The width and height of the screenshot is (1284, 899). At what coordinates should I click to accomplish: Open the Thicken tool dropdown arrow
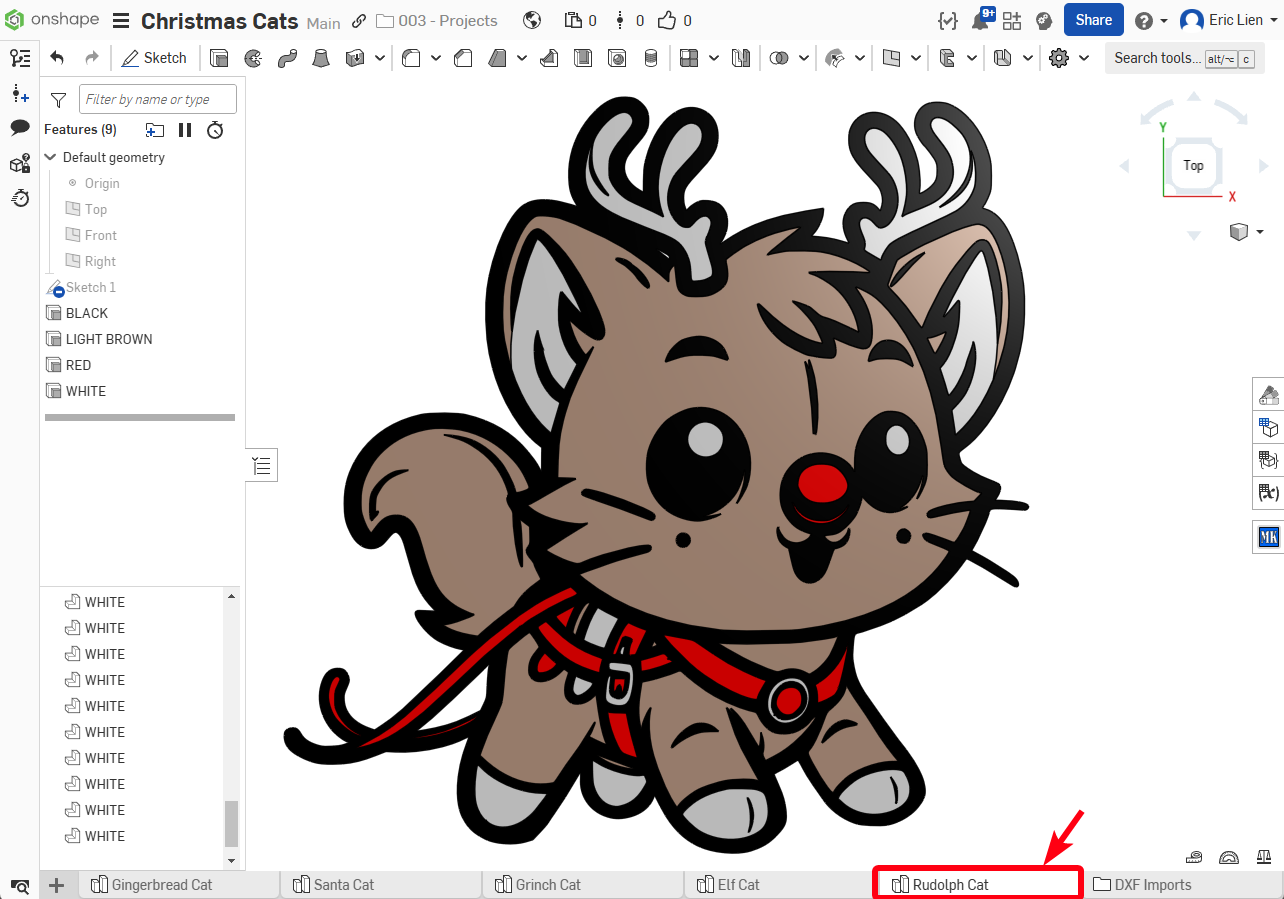380,58
